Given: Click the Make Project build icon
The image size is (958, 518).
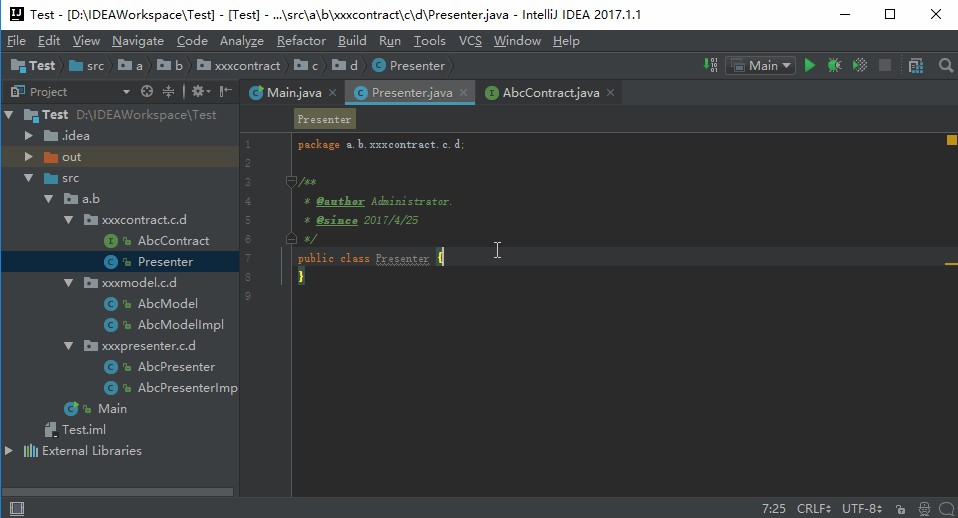Looking at the screenshot, I should (711, 65).
